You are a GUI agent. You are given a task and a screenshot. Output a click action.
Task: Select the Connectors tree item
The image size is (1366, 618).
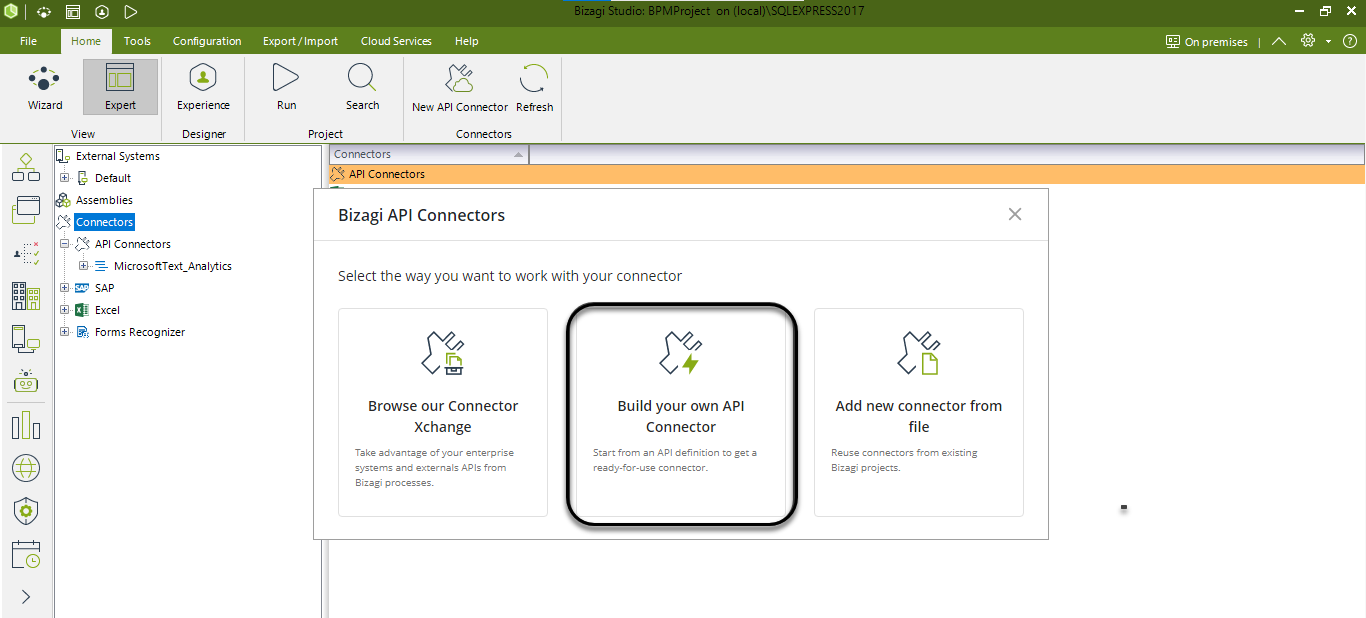point(104,222)
